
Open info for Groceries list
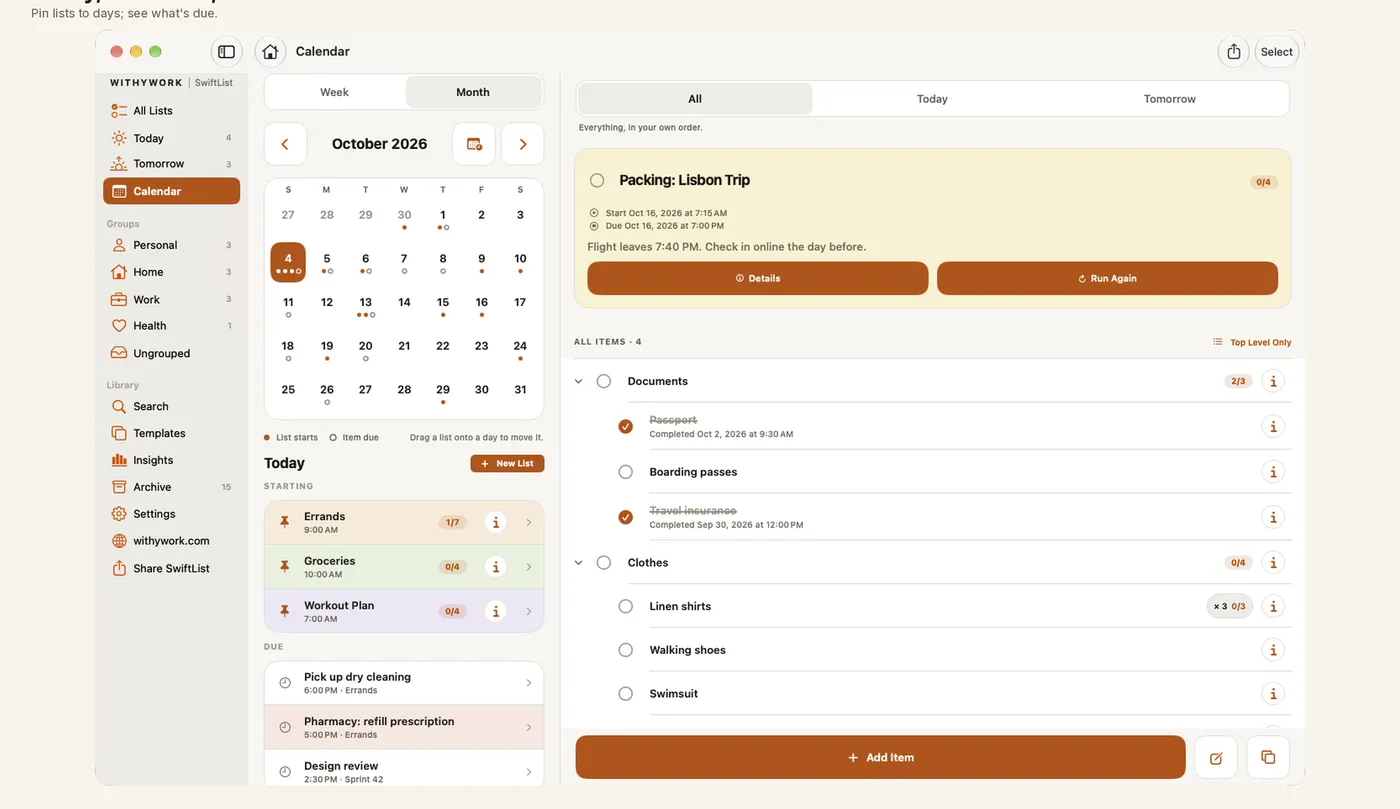pyautogui.click(x=495, y=567)
